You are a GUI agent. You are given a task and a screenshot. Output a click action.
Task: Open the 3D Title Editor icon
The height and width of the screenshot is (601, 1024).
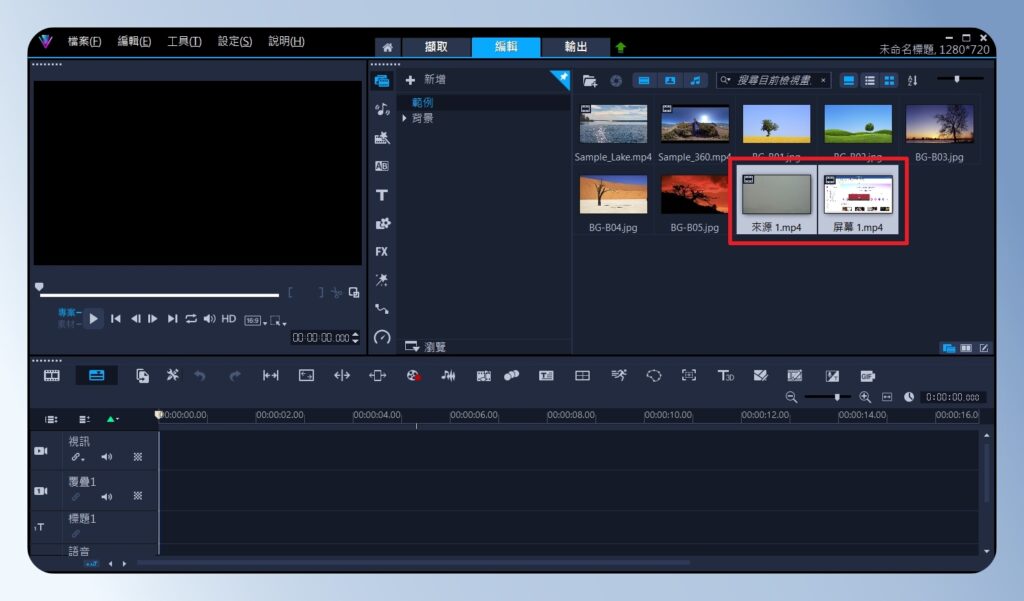[726, 375]
